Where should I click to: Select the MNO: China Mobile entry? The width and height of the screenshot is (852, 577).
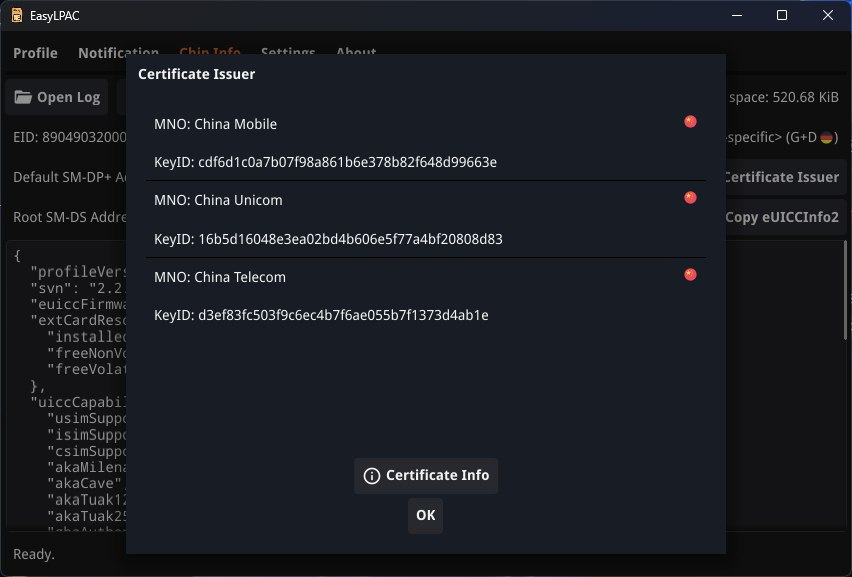coord(216,125)
